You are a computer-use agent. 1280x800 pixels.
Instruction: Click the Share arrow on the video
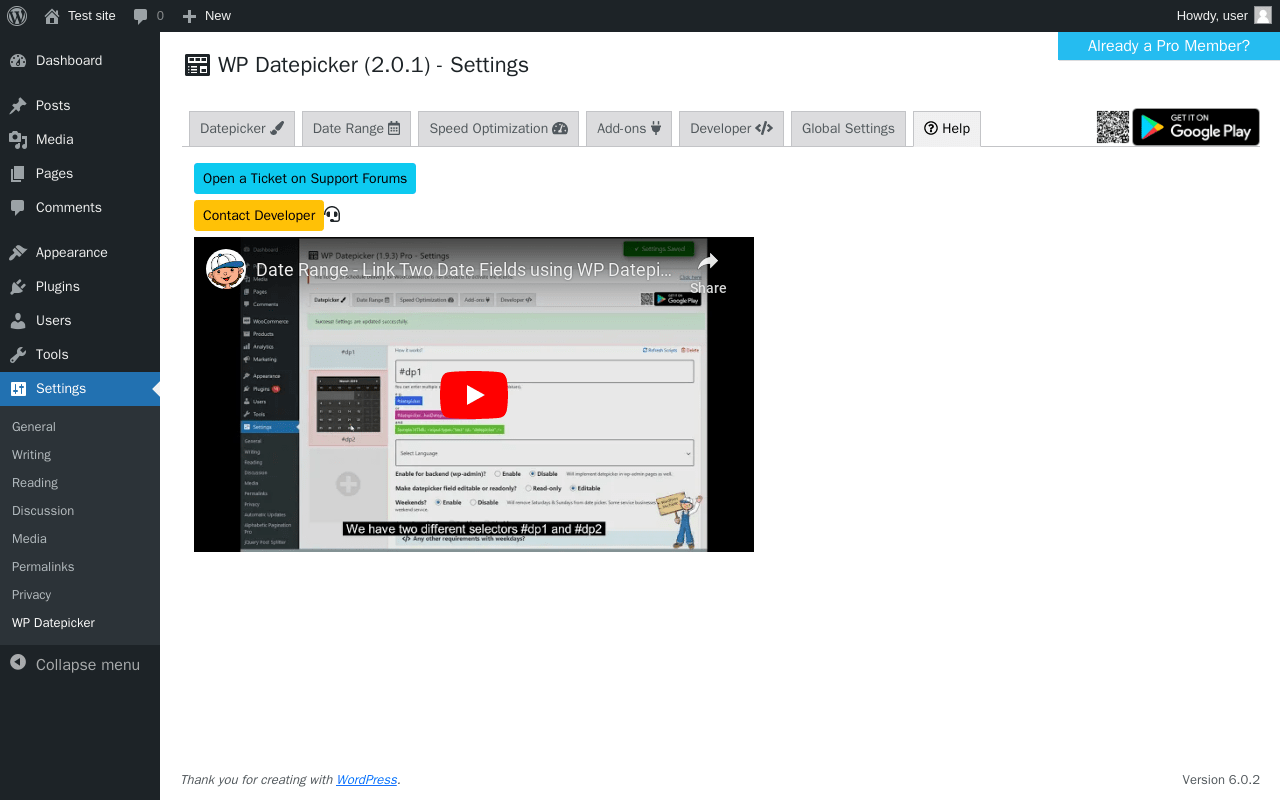(708, 262)
